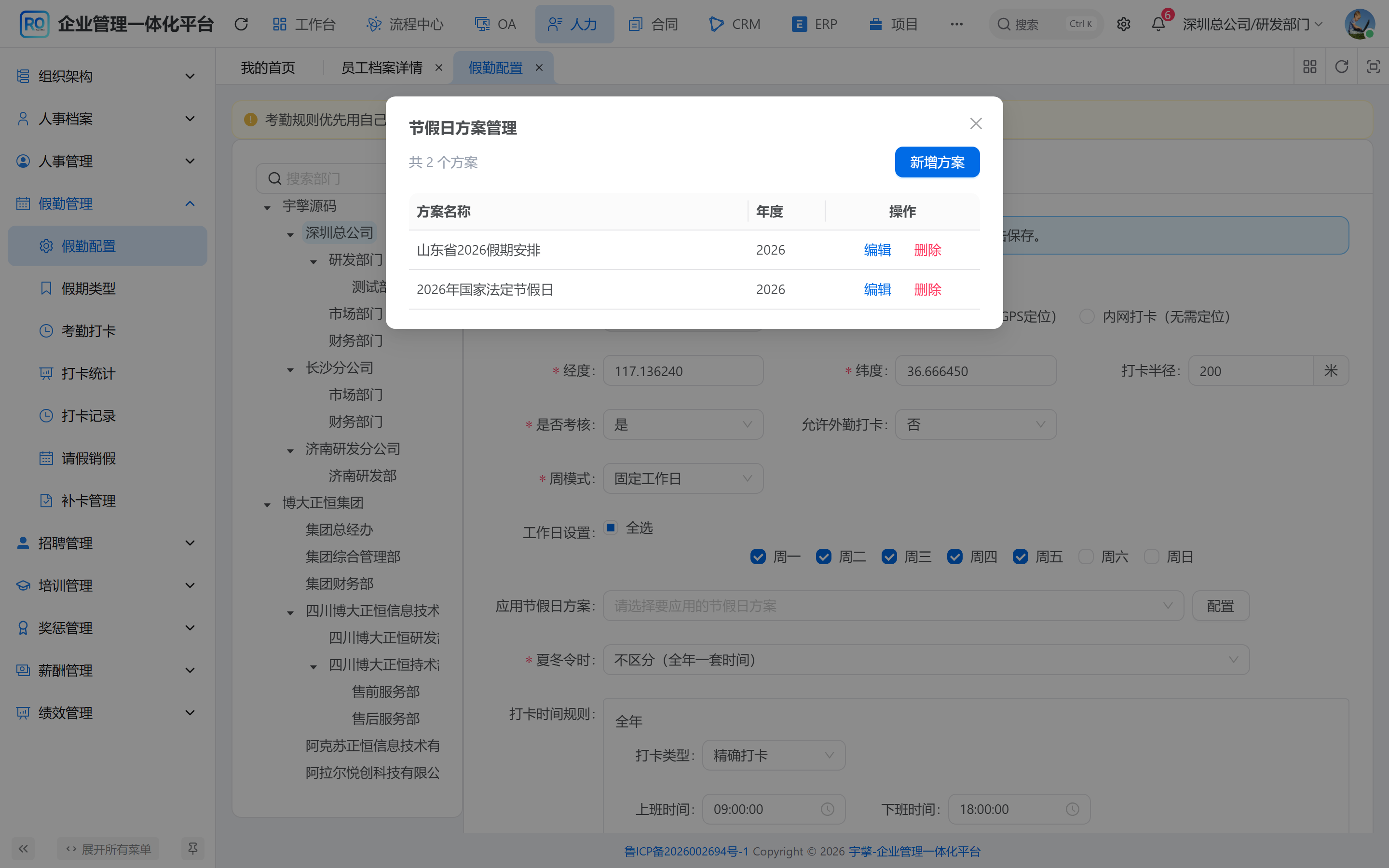Click the refresh icon beside platform title
The width and height of the screenshot is (1389, 868).
(241, 24)
